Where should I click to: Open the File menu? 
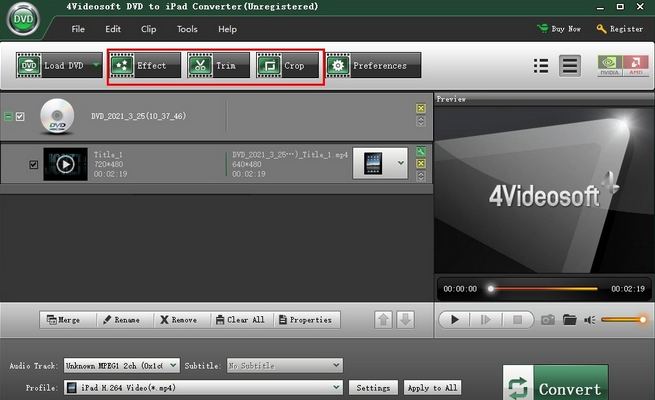pyautogui.click(x=78, y=29)
